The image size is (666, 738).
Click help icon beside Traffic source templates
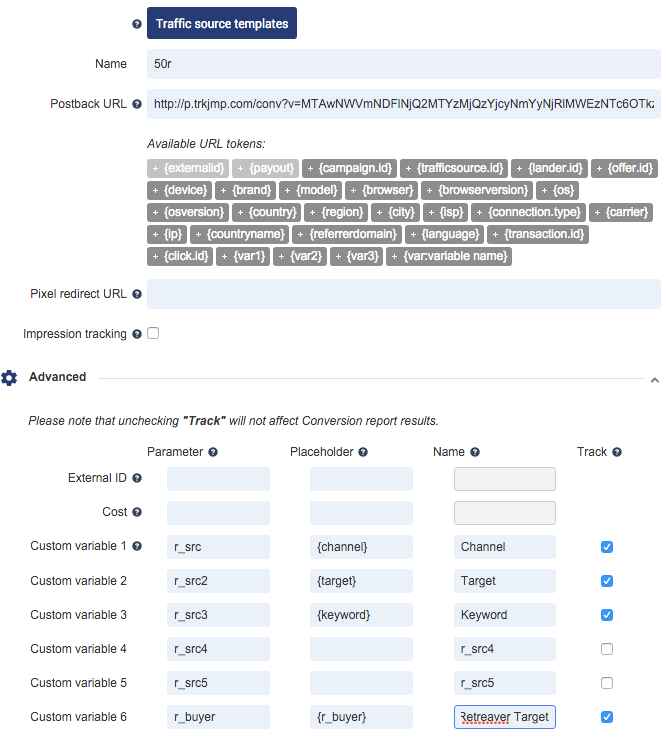point(137,24)
